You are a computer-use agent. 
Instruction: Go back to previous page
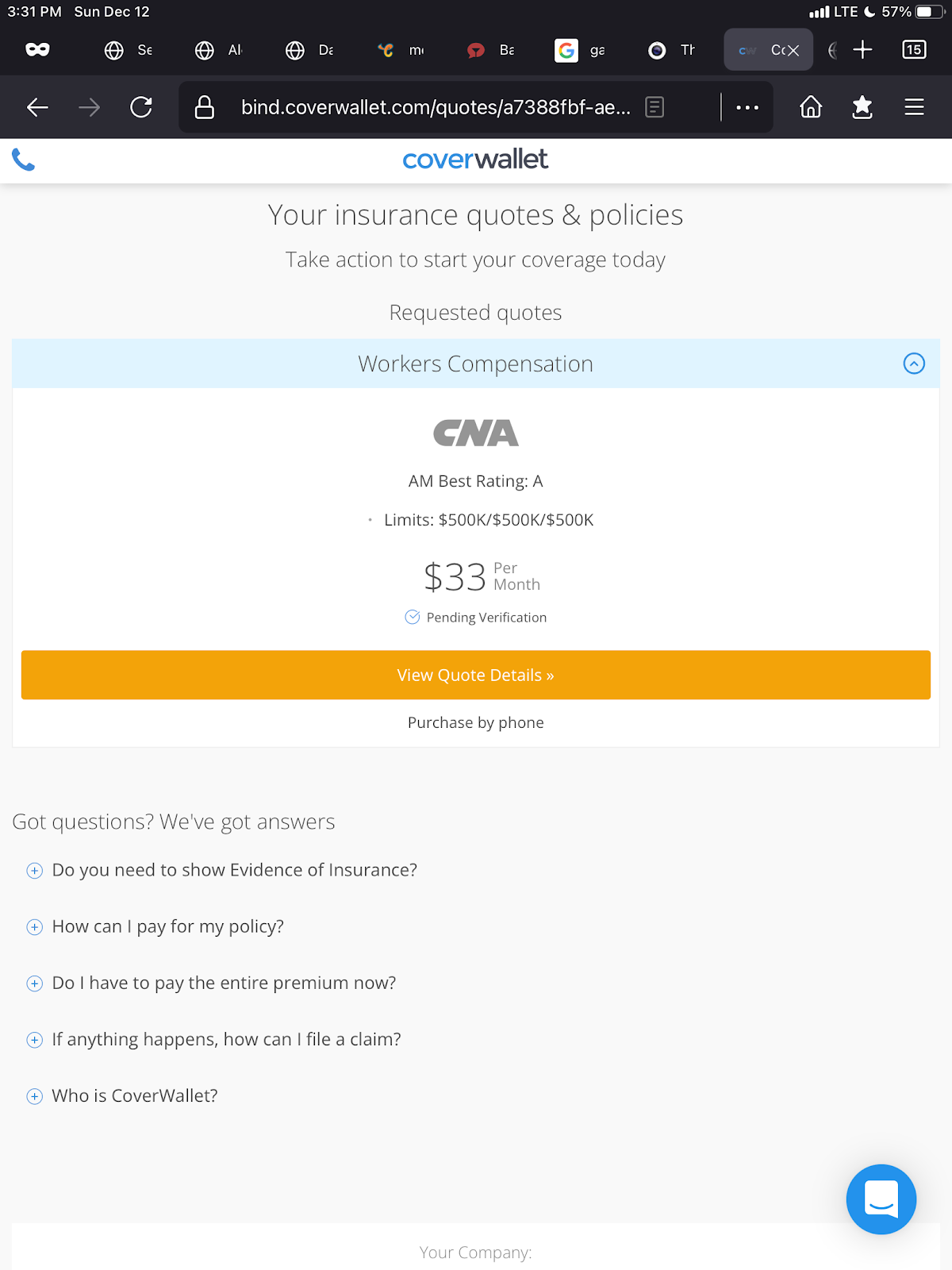point(37,107)
